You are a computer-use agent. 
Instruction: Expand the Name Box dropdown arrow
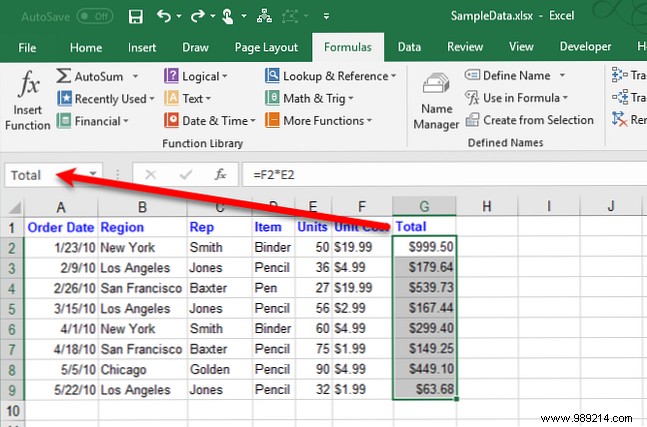point(93,175)
